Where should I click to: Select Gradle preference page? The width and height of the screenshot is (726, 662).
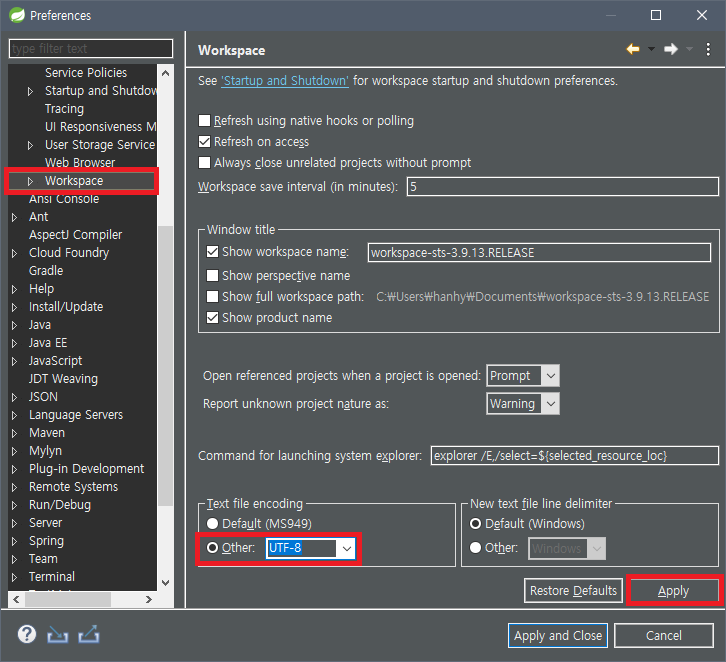(46, 271)
